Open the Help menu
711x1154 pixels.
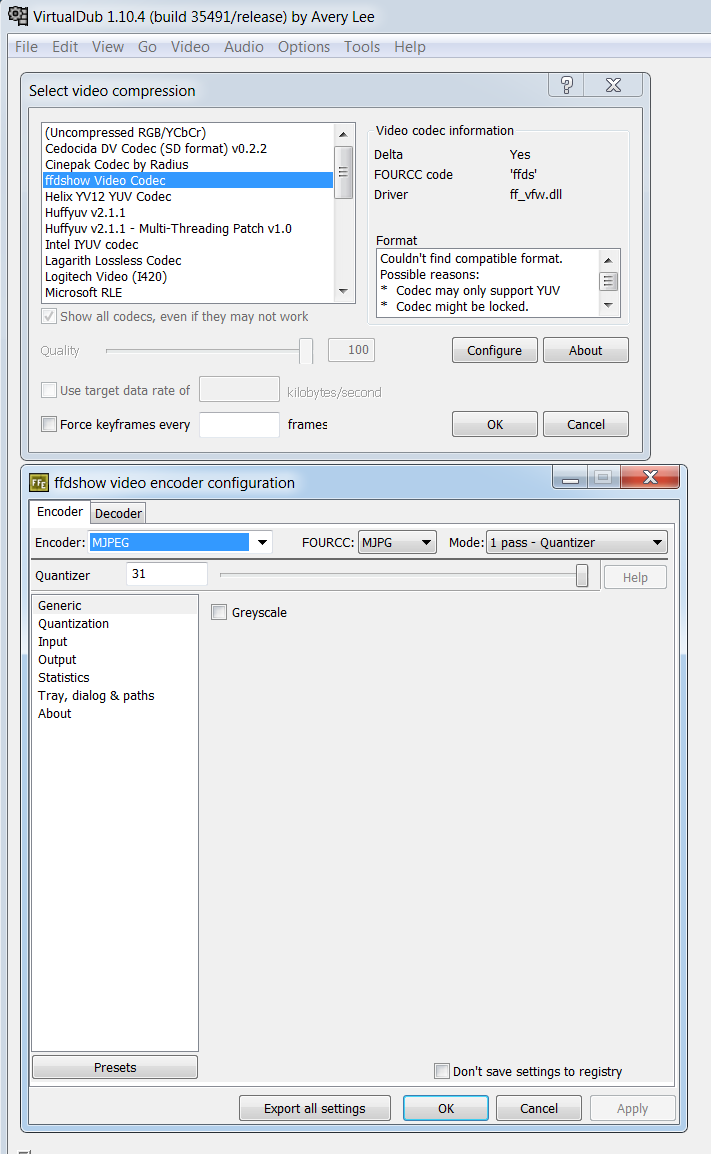[410, 47]
